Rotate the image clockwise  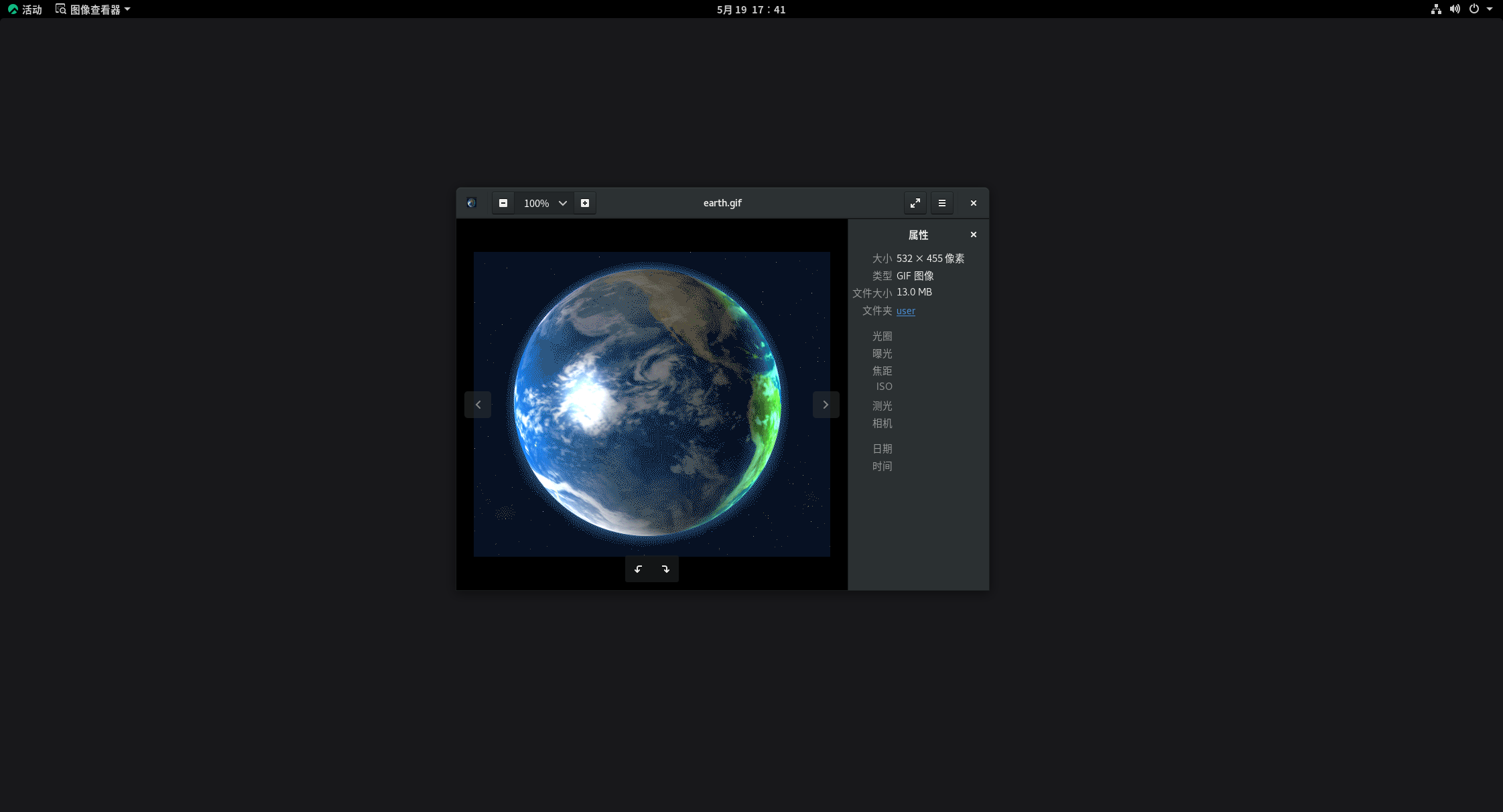click(665, 569)
